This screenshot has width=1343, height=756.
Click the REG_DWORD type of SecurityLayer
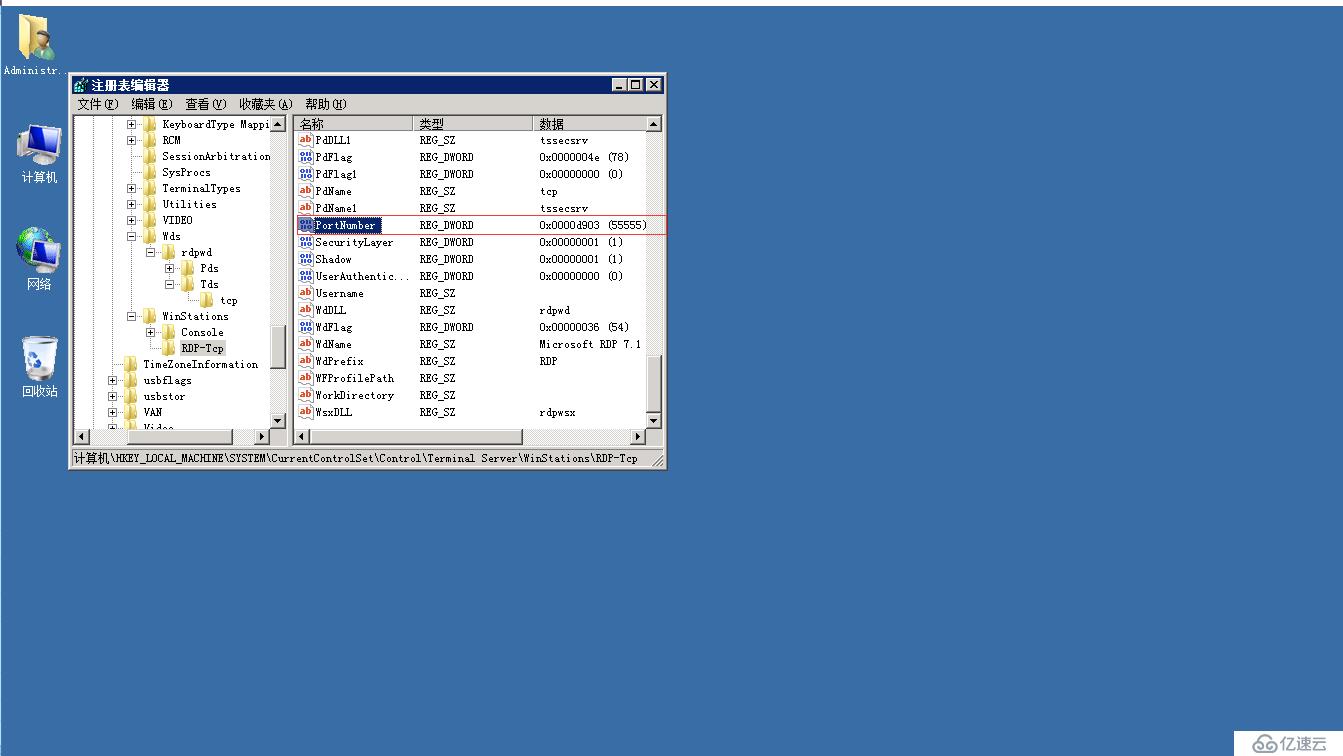tap(446, 242)
